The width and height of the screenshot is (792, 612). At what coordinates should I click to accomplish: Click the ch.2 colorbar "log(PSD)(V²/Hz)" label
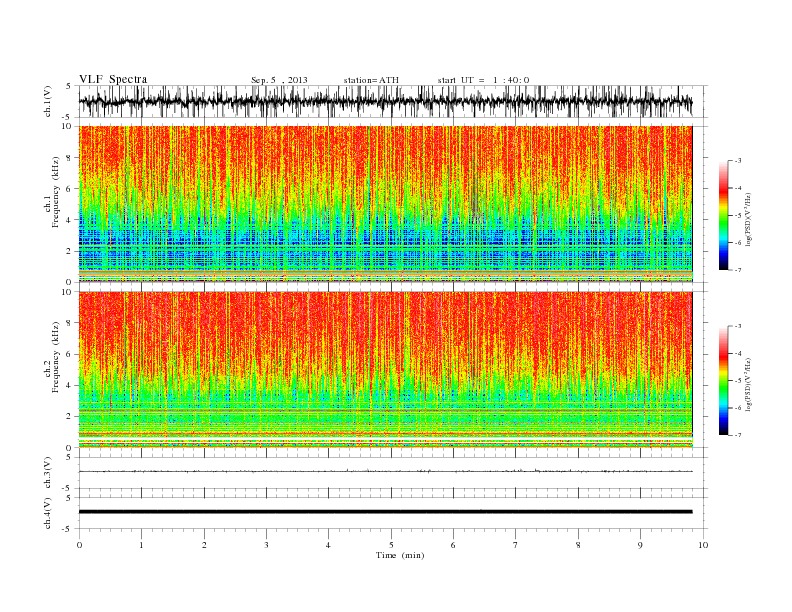pos(748,384)
